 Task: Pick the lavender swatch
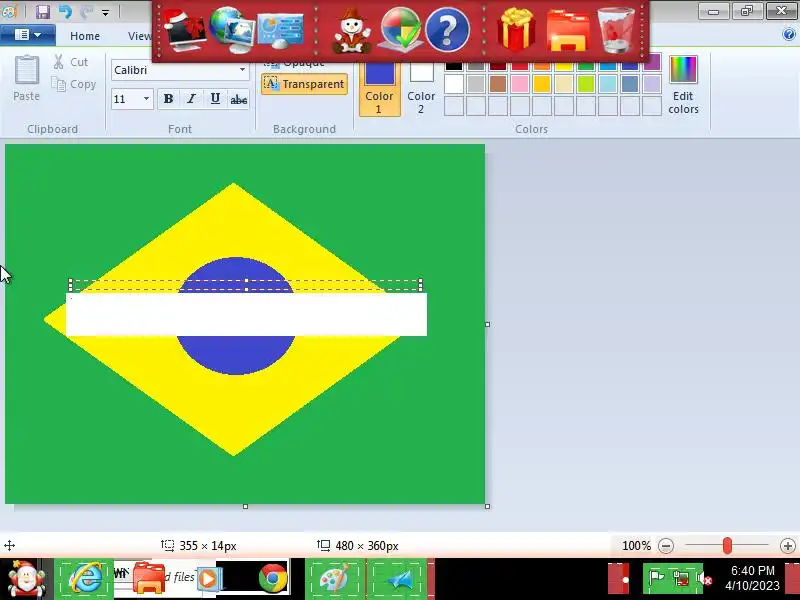pos(652,84)
